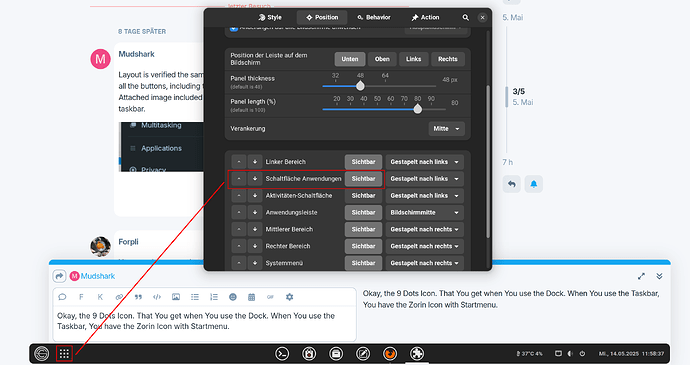This screenshot has height=365, width=690.
Task: Open the 9-dots applications grid icon
Action: click(x=64, y=354)
